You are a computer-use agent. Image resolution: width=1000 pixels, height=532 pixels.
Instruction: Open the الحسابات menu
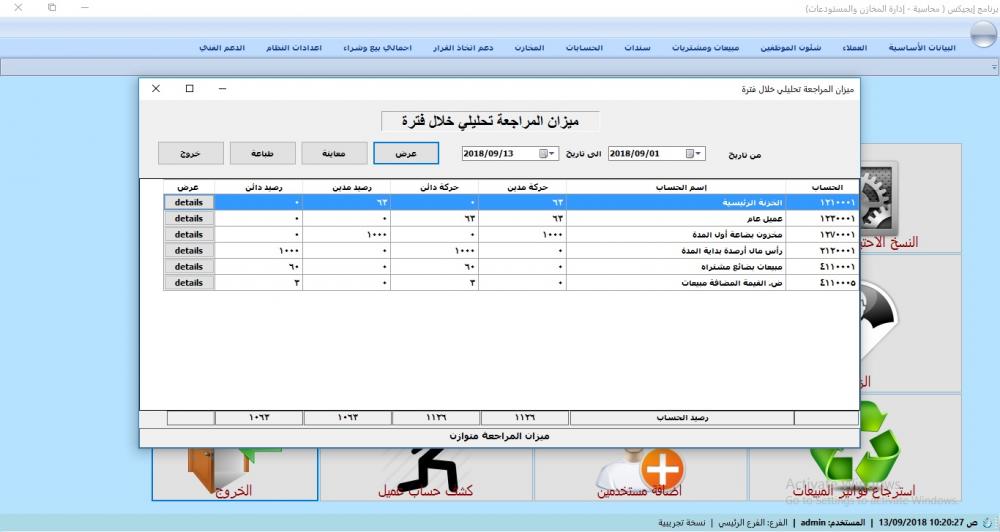click(584, 48)
